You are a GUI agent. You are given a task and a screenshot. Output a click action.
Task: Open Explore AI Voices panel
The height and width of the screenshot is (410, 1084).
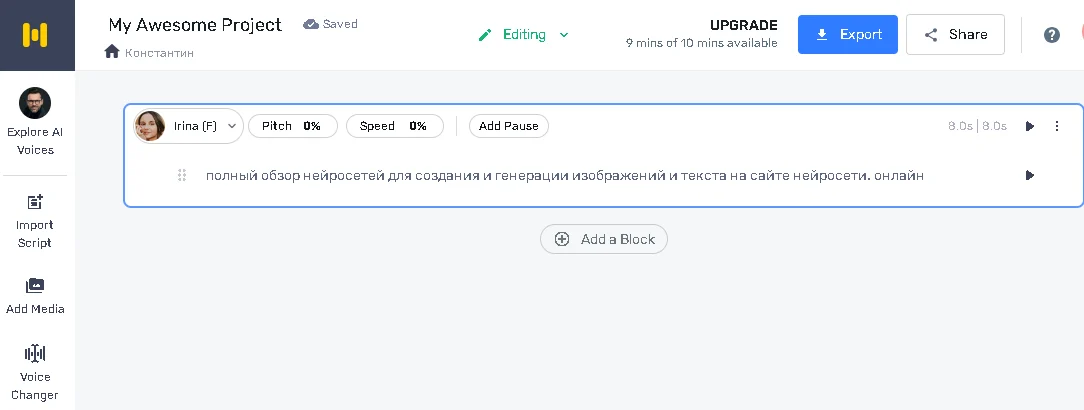click(35, 122)
